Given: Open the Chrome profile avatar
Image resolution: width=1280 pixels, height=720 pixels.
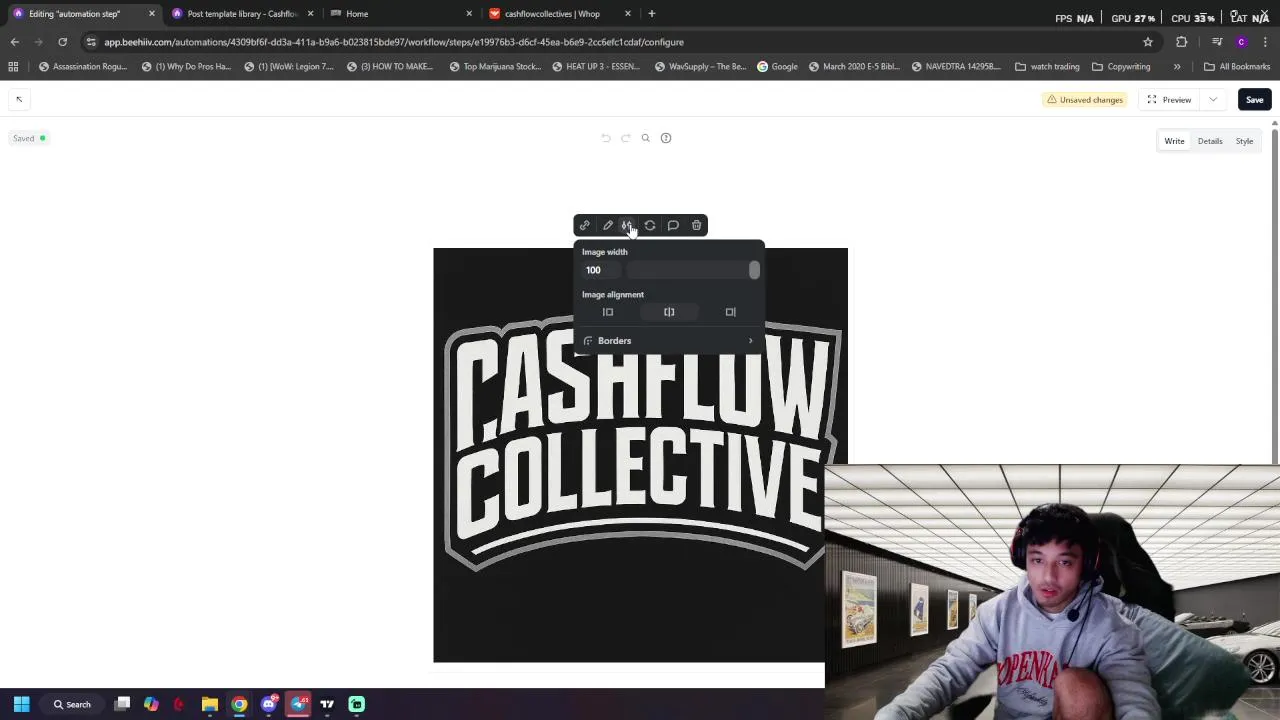Looking at the screenshot, I should click(1241, 42).
